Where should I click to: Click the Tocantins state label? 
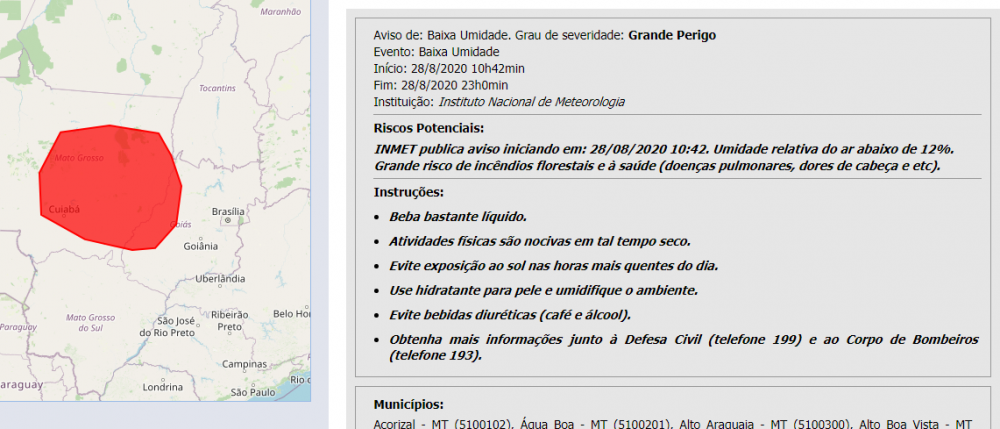pos(217,89)
